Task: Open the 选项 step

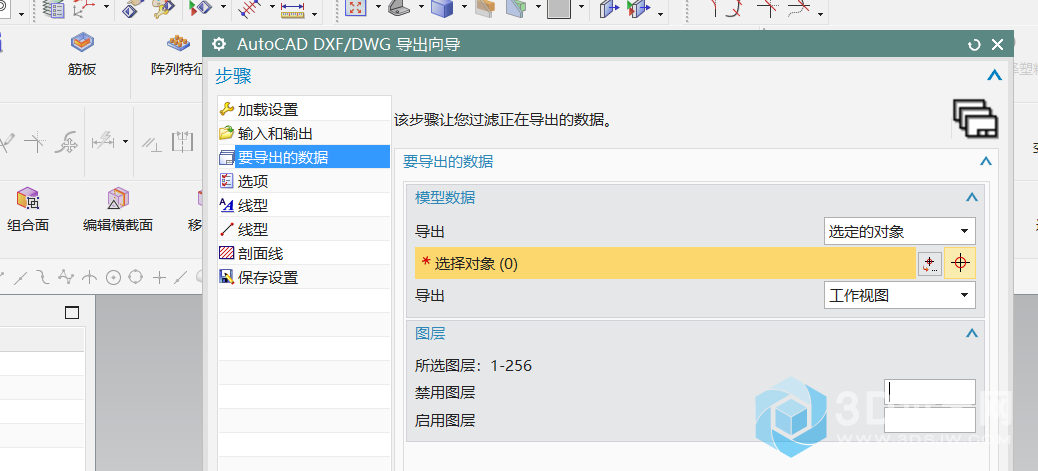Action: [304, 181]
